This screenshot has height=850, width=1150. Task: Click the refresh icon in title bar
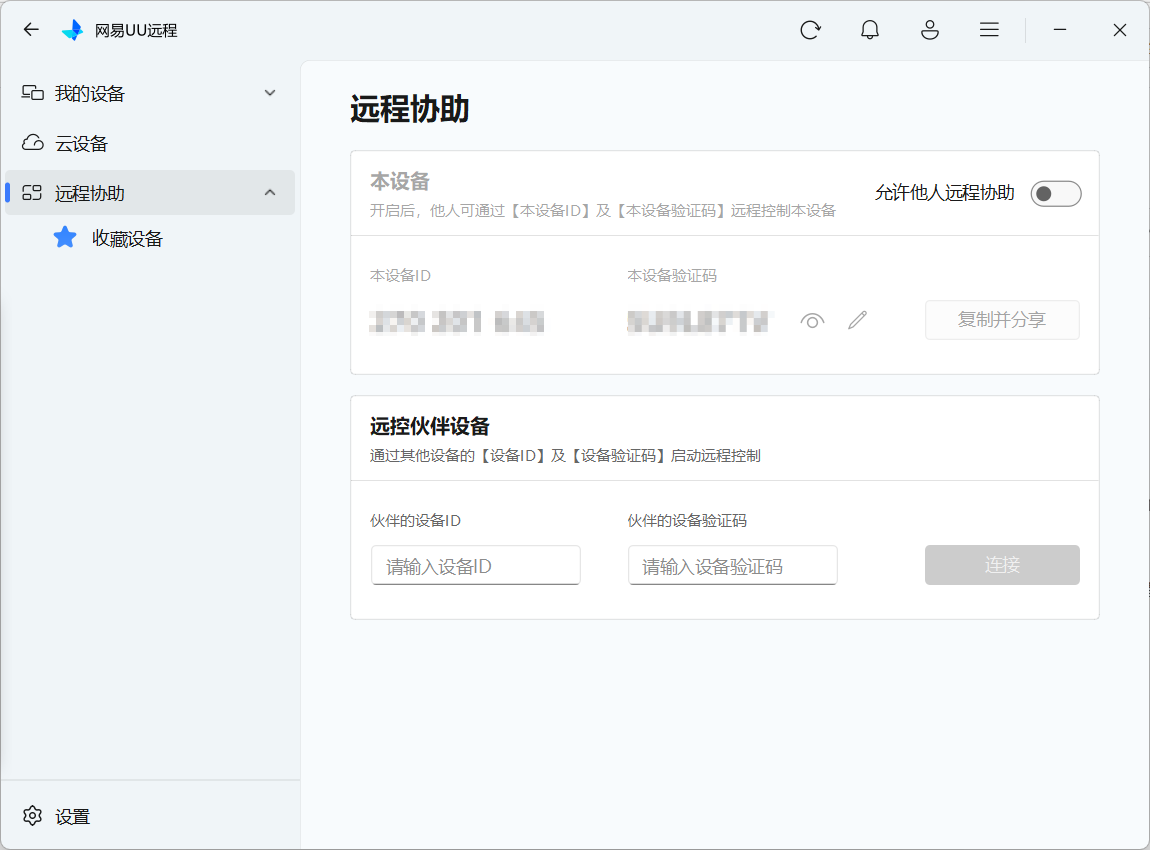coord(810,30)
